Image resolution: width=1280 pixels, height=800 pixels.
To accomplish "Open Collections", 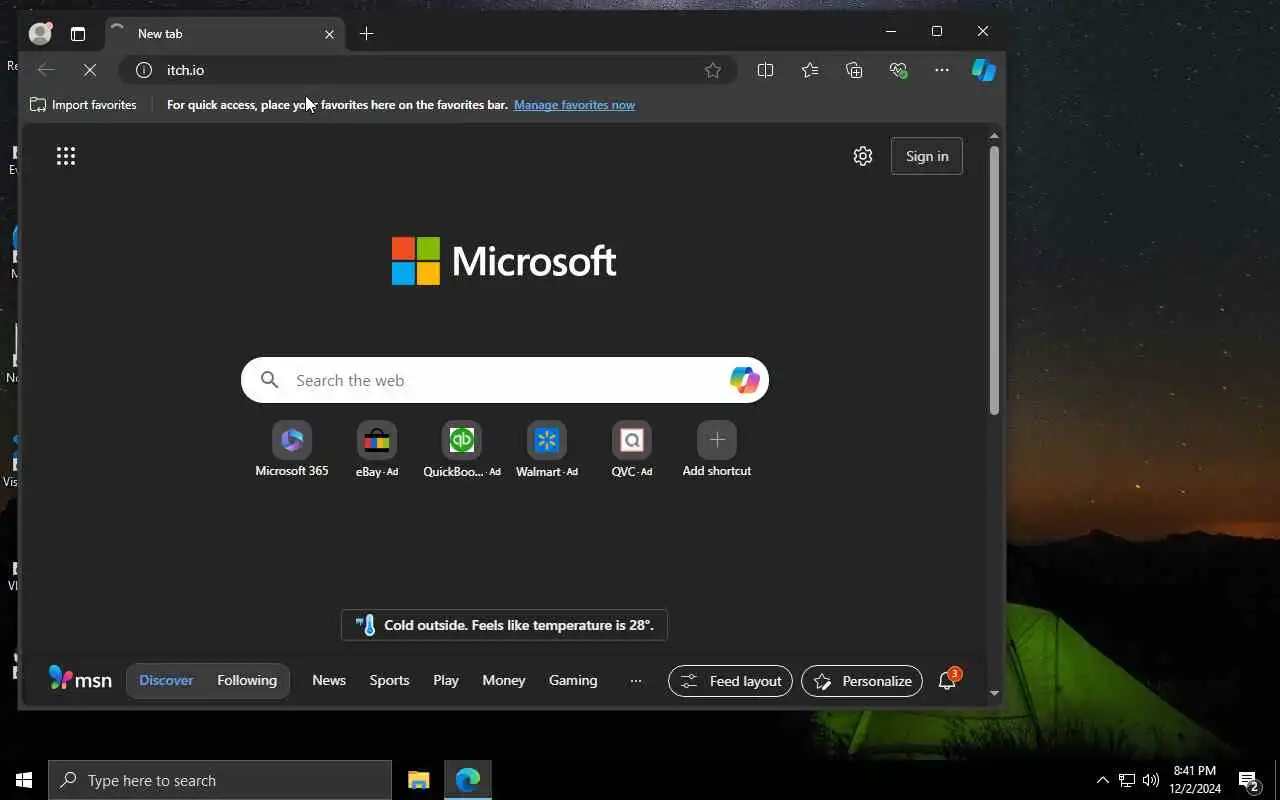I will [x=854, y=70].
